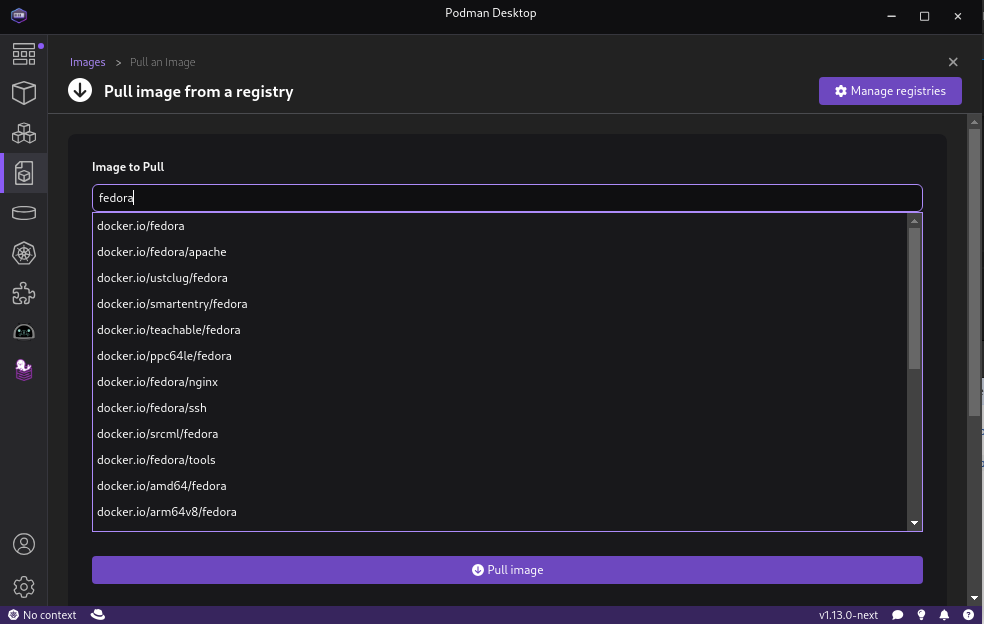Choose docker.io/fedora/nginx in the list

pyautogui.click(x=157, y=382)
